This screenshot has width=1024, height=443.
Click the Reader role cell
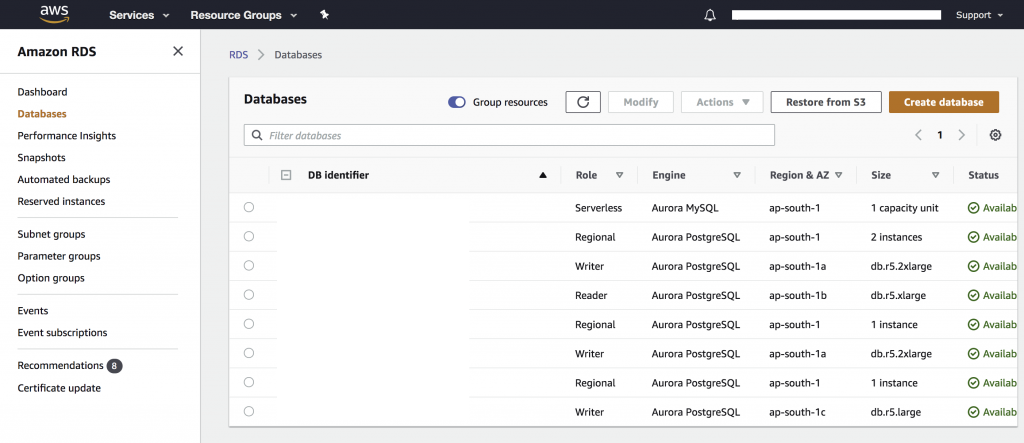591,295
